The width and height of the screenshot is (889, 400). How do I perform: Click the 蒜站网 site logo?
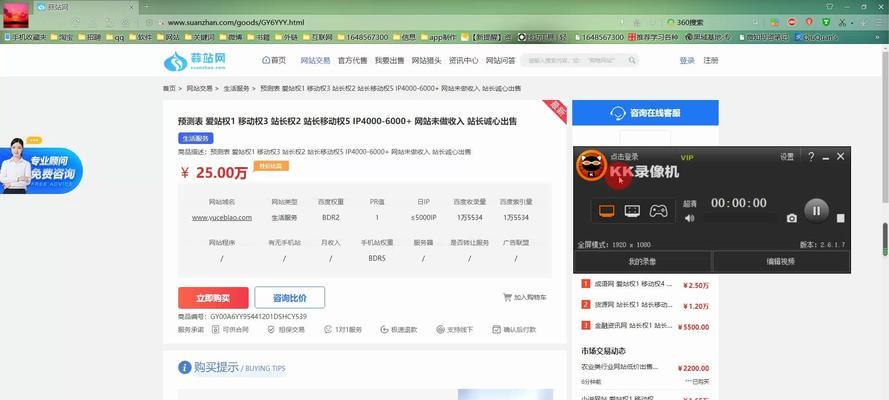195,61
